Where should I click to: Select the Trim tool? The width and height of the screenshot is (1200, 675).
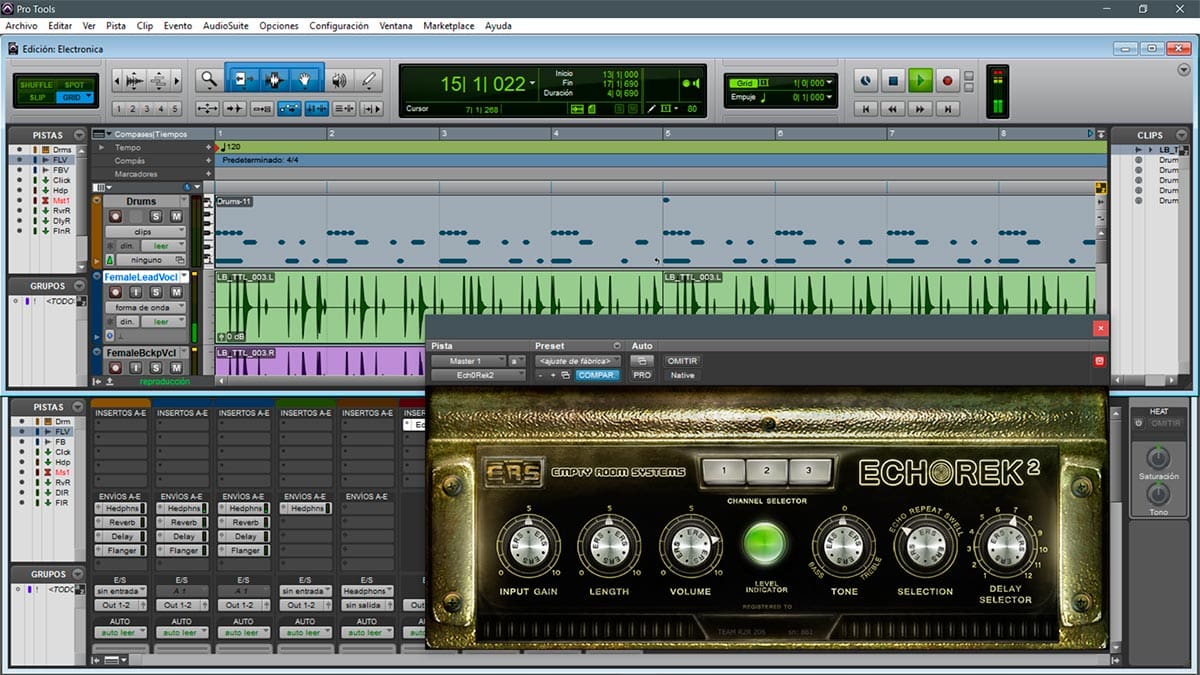(242, 80)
